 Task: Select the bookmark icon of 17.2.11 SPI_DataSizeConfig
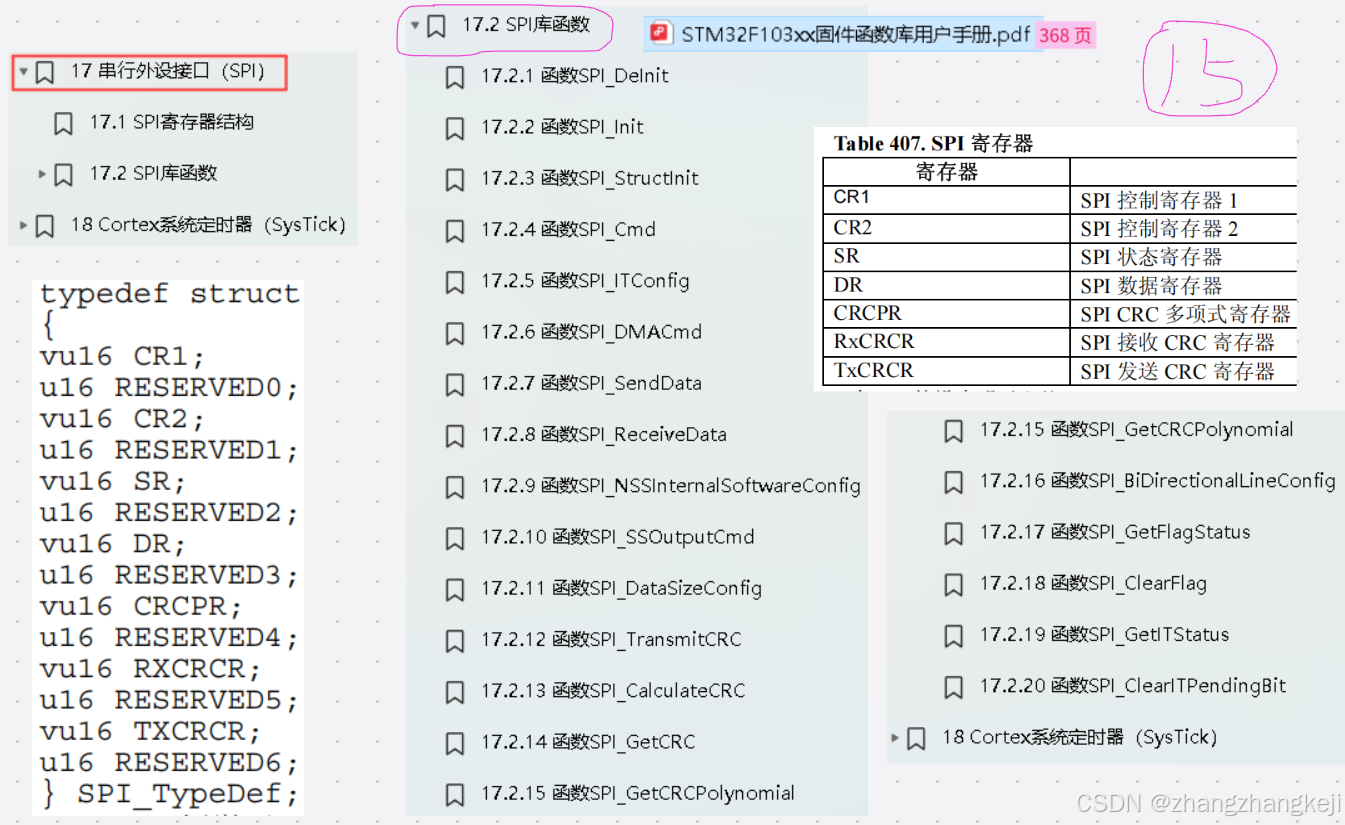[x=455, y=590]
